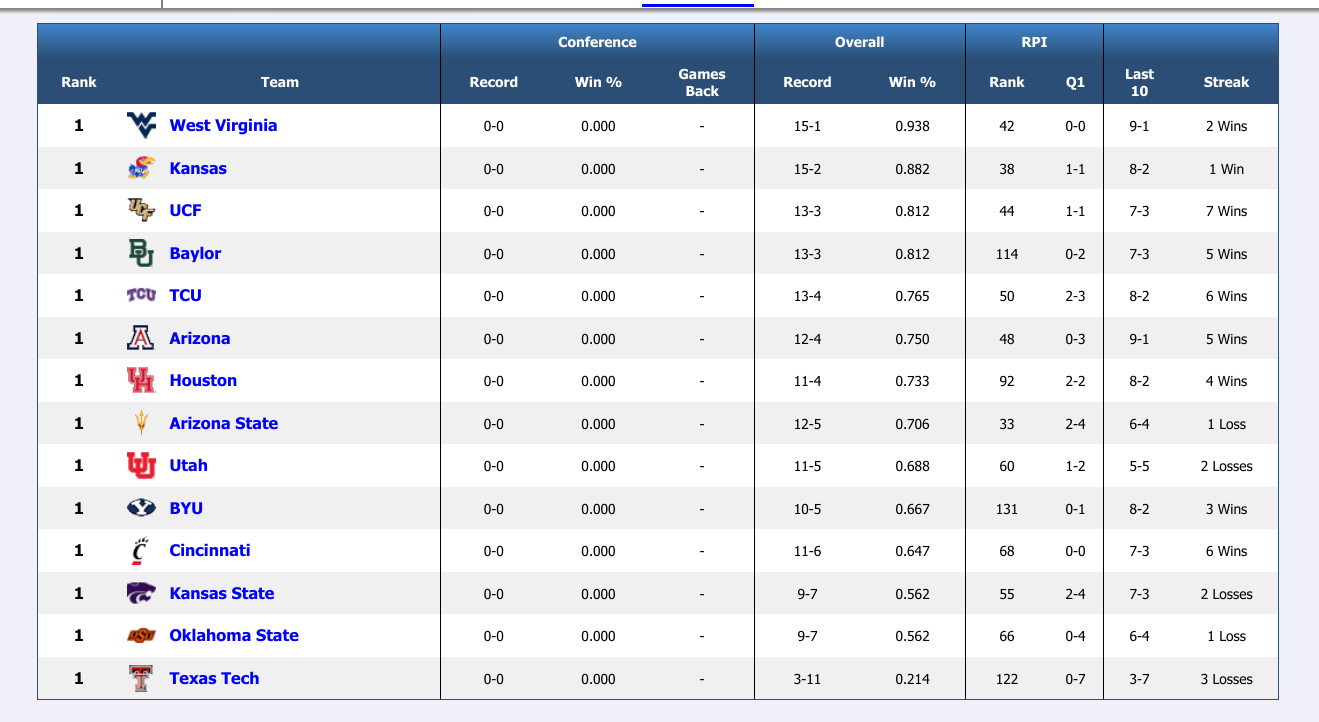The width and height of the screenshot is (1319, 722).
Task: Click the Houston Cougars logo
Action: 141,381
